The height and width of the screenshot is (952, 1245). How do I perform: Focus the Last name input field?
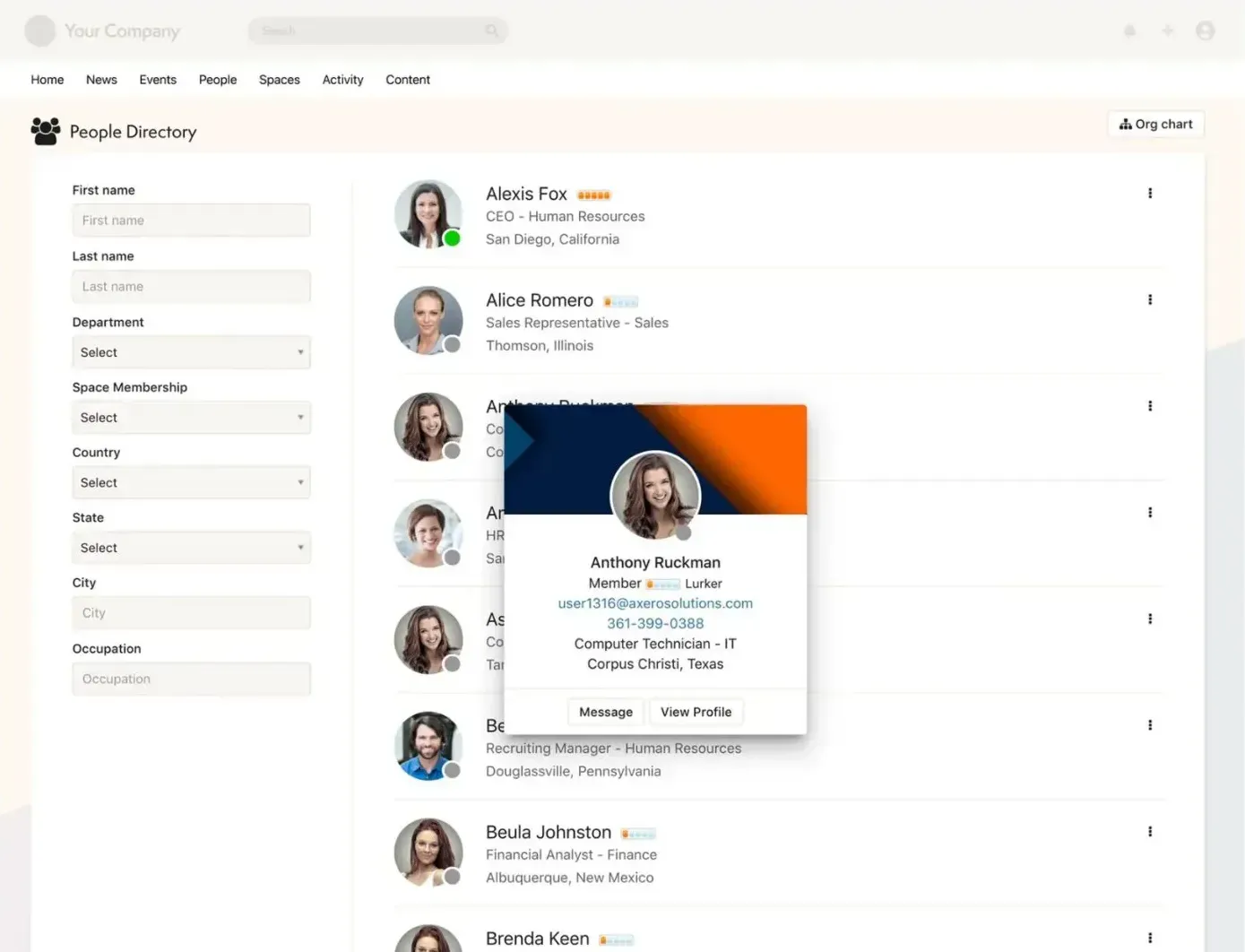pos(192,287)
